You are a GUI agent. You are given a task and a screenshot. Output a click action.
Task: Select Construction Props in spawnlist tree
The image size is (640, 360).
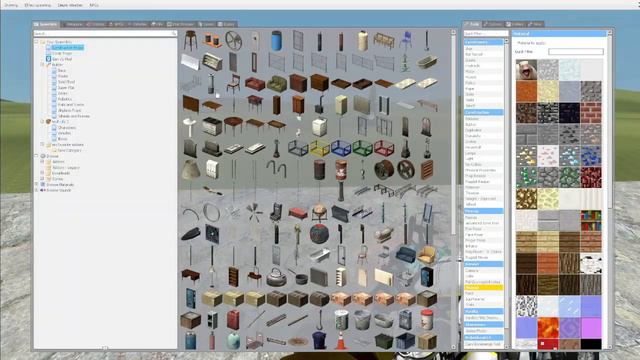(68, 48)
